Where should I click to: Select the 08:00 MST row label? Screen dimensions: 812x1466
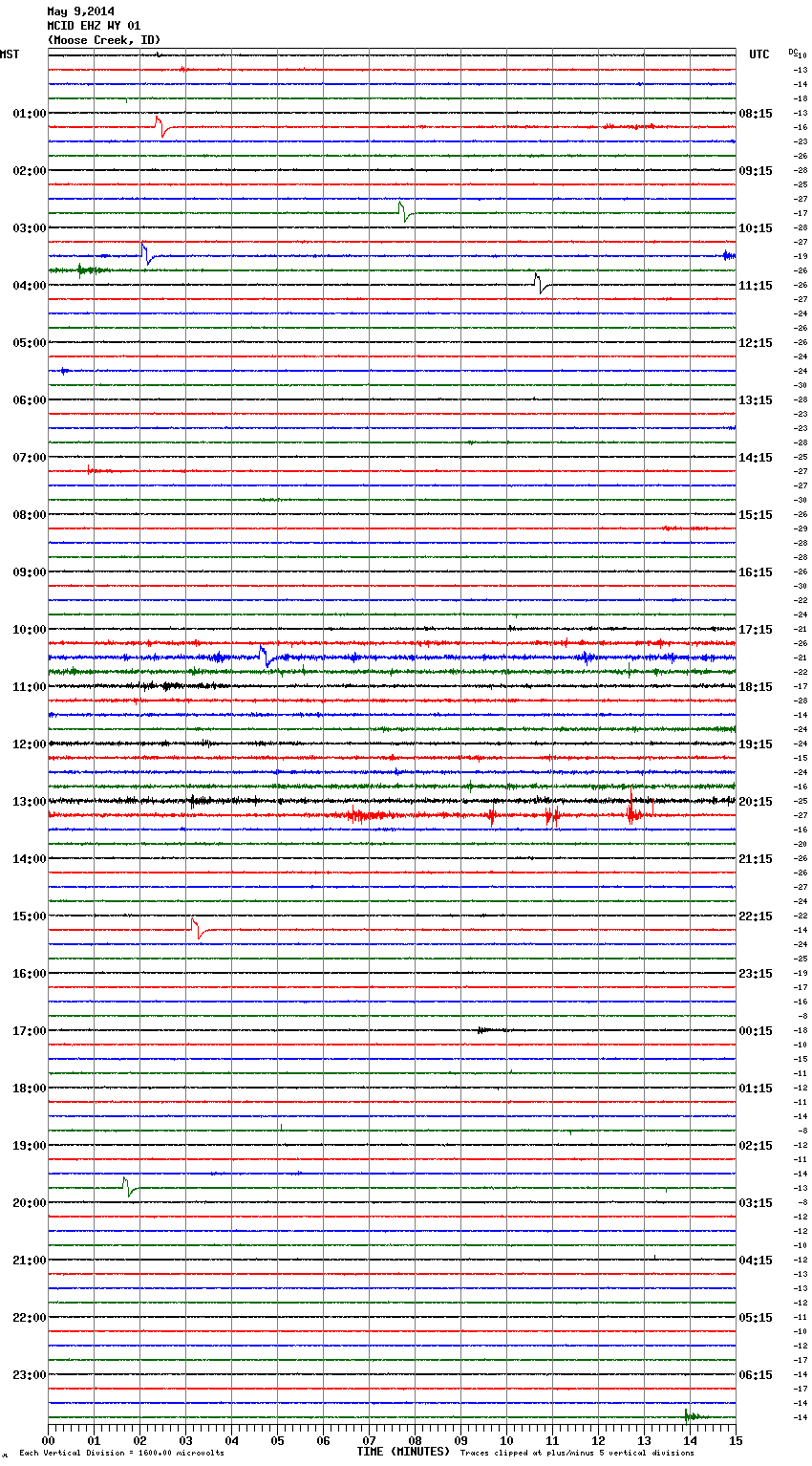pyautogui.click(x=30, y=514)
